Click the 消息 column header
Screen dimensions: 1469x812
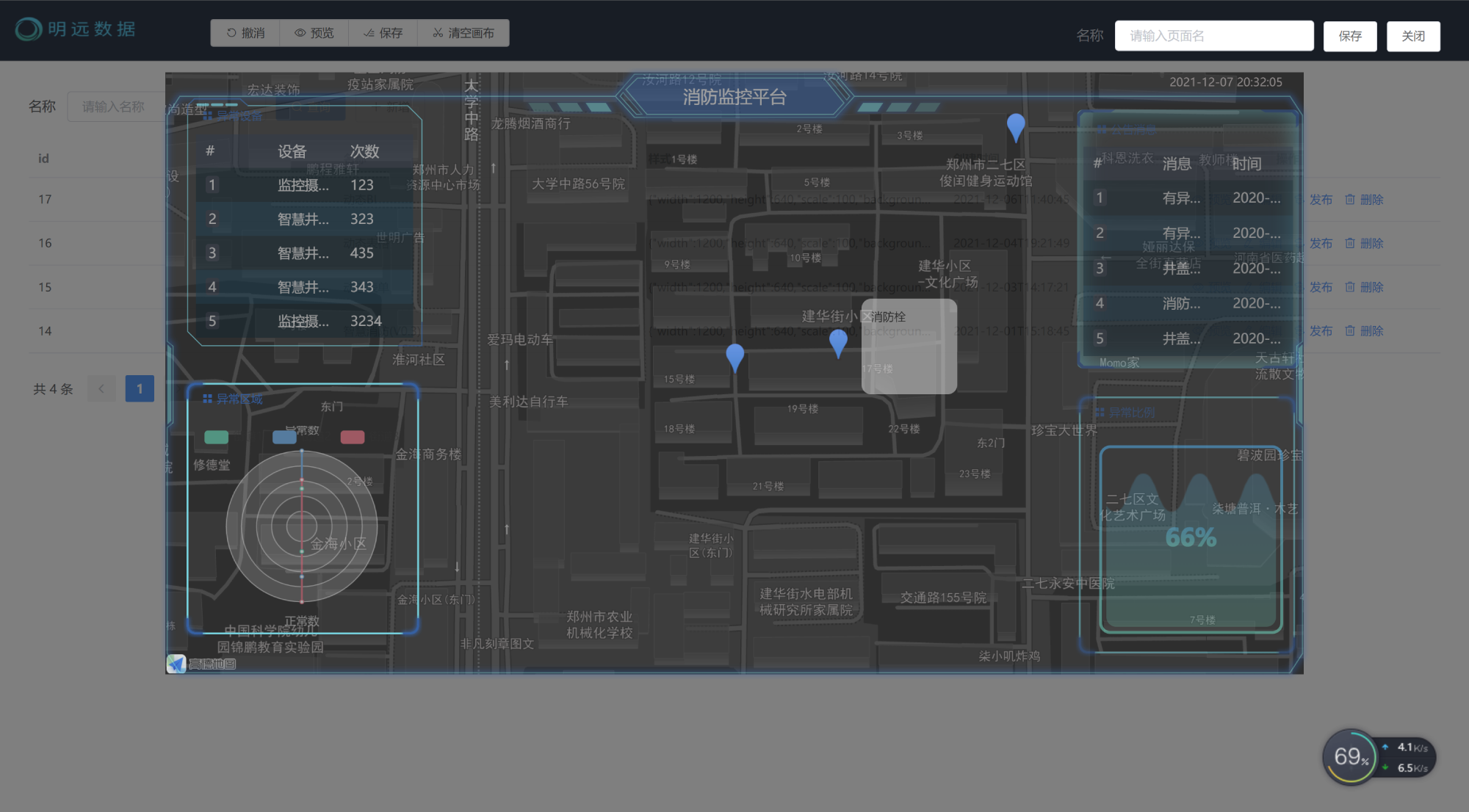pyautogui.click(x=1177, y=164)
